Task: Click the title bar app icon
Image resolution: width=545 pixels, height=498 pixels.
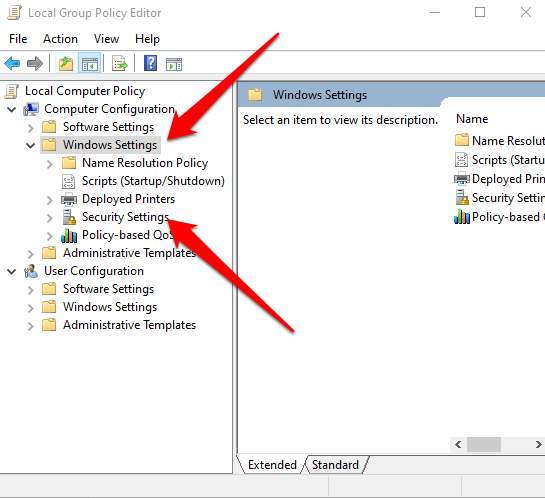Action: [x=15, y=13]
